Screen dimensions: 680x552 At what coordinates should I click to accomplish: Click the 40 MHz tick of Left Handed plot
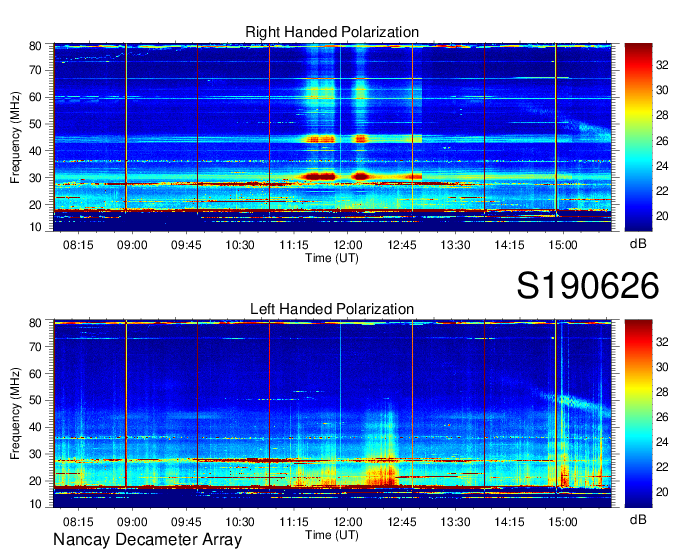(35, 427)
